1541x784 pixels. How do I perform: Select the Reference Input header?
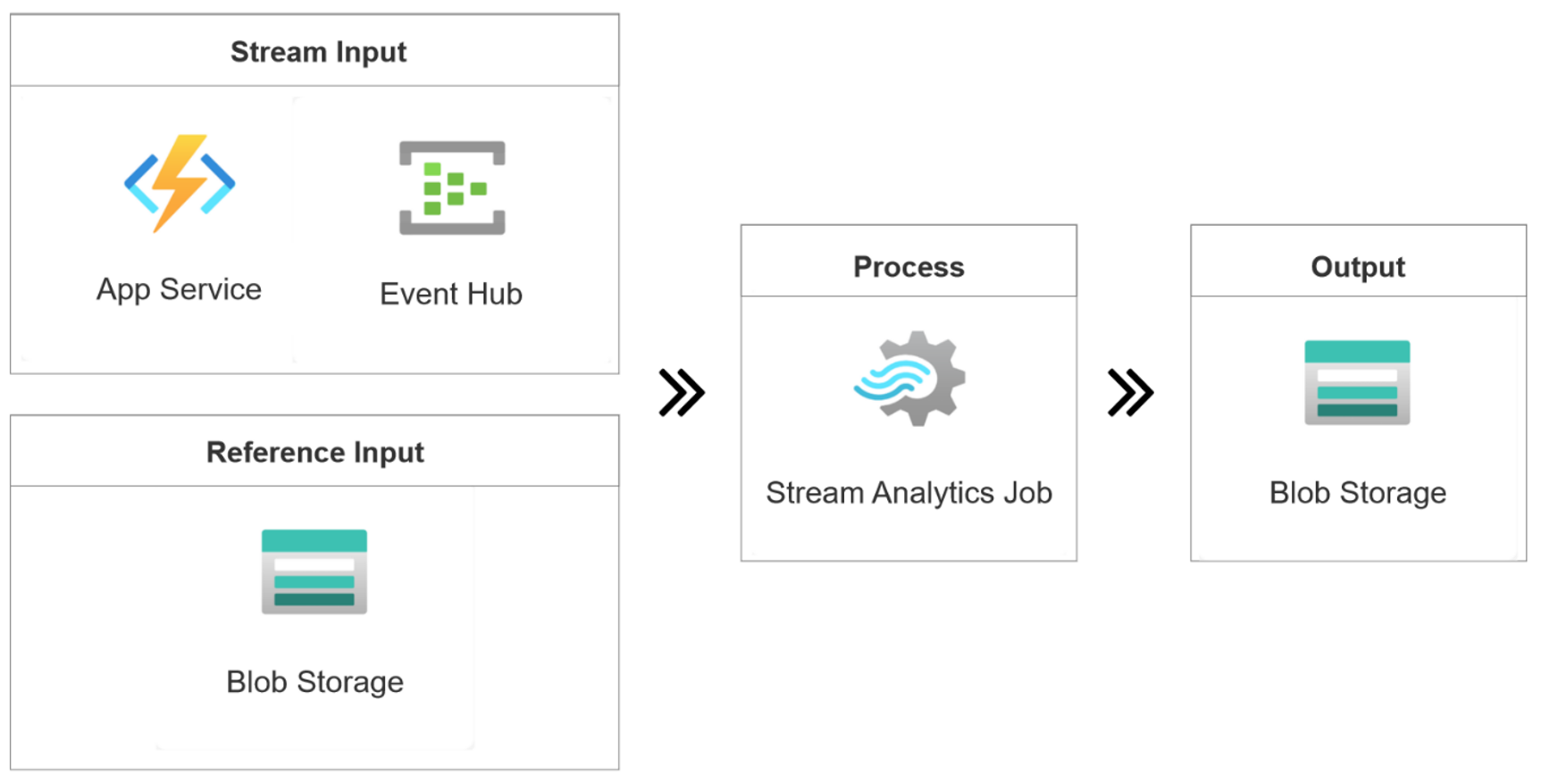[314, 452]
